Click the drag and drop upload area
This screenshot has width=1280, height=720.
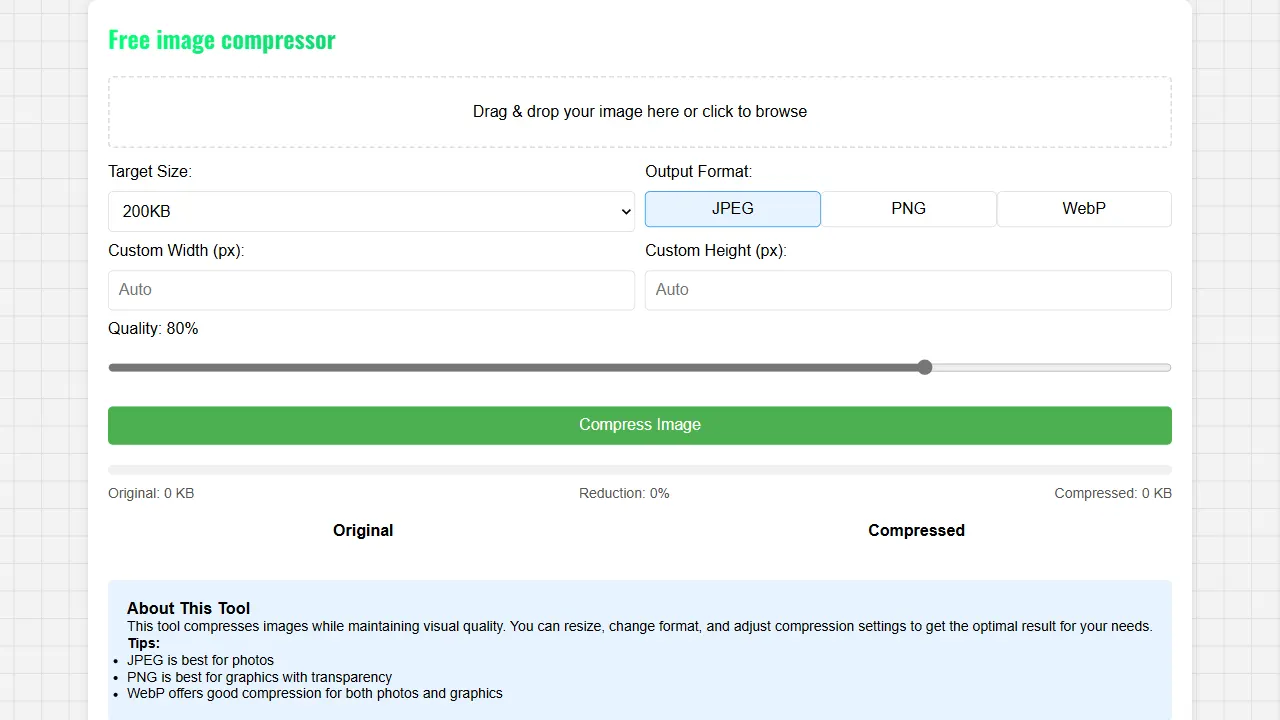640,112
